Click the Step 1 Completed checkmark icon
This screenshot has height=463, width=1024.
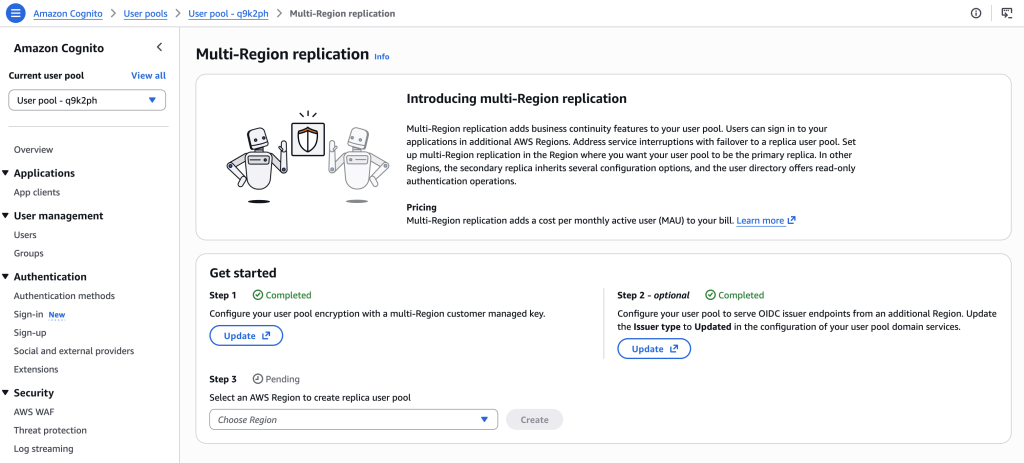coord(257,295)
